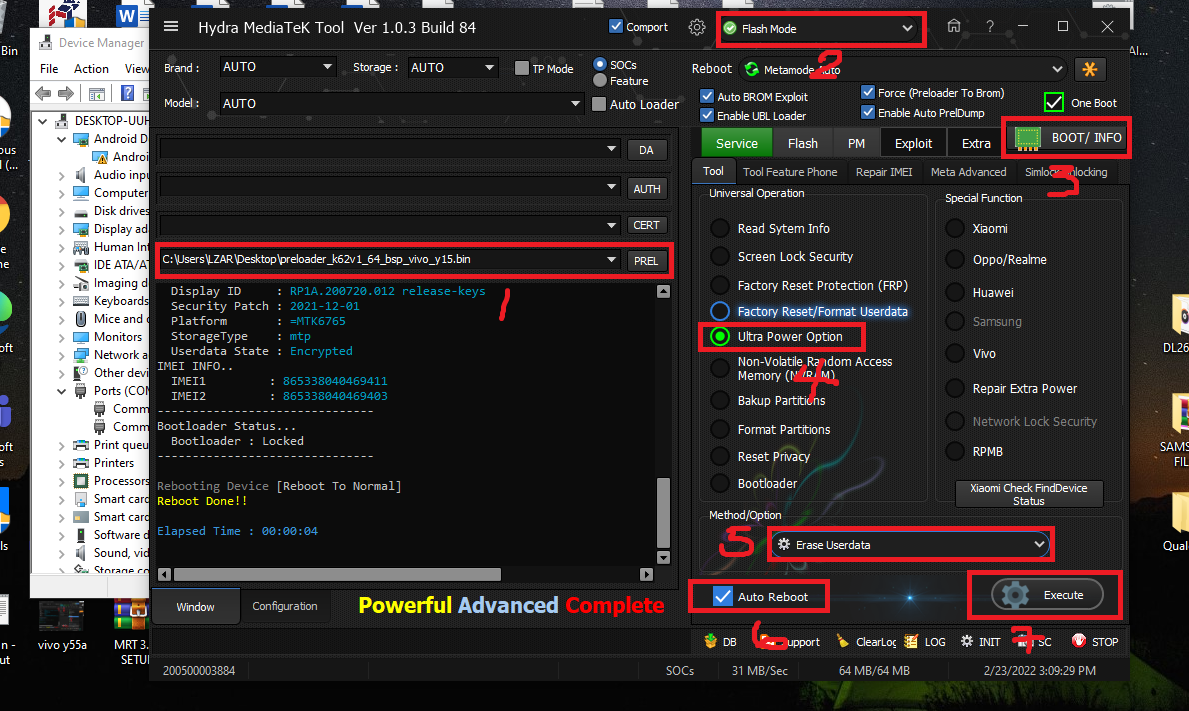The width and height of the screenshot is (1189, 711).
Task: Open the Configuration tab at bottom
Action: [x=284, y=606]
